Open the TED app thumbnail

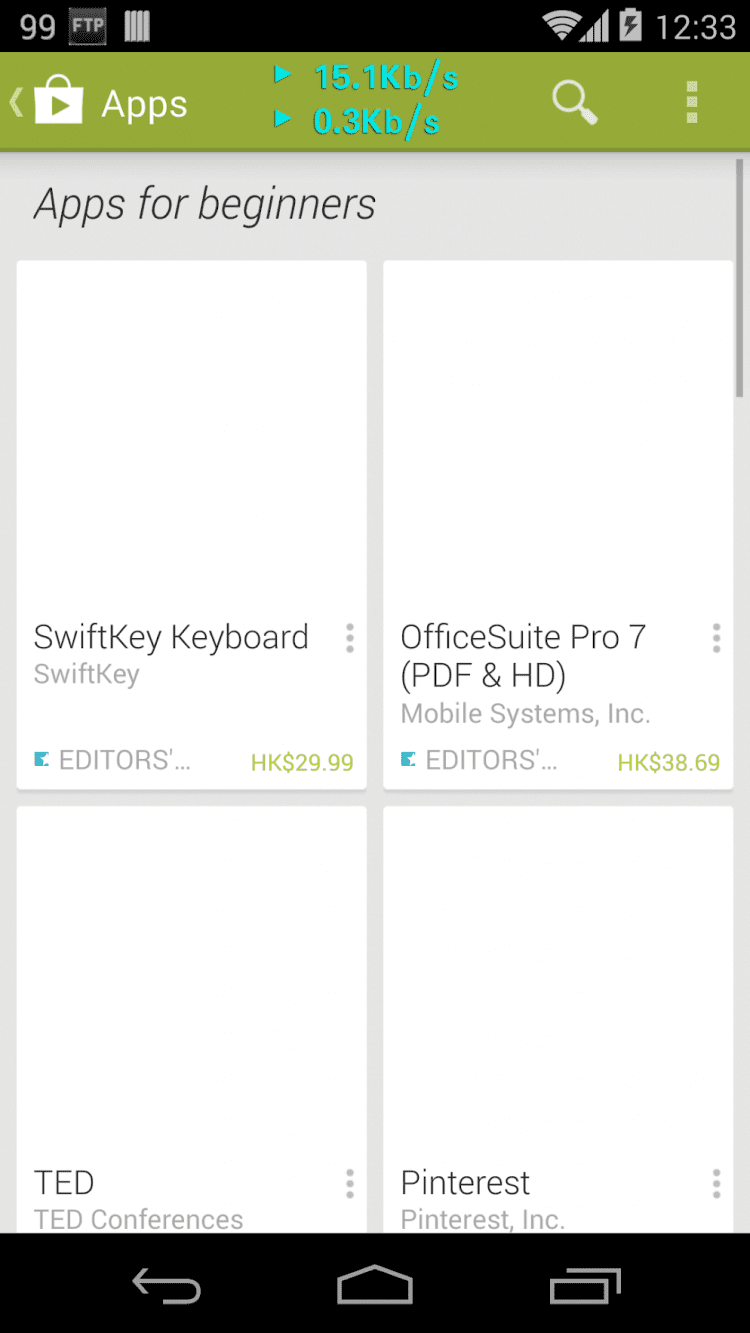click(x=191, y=980)
